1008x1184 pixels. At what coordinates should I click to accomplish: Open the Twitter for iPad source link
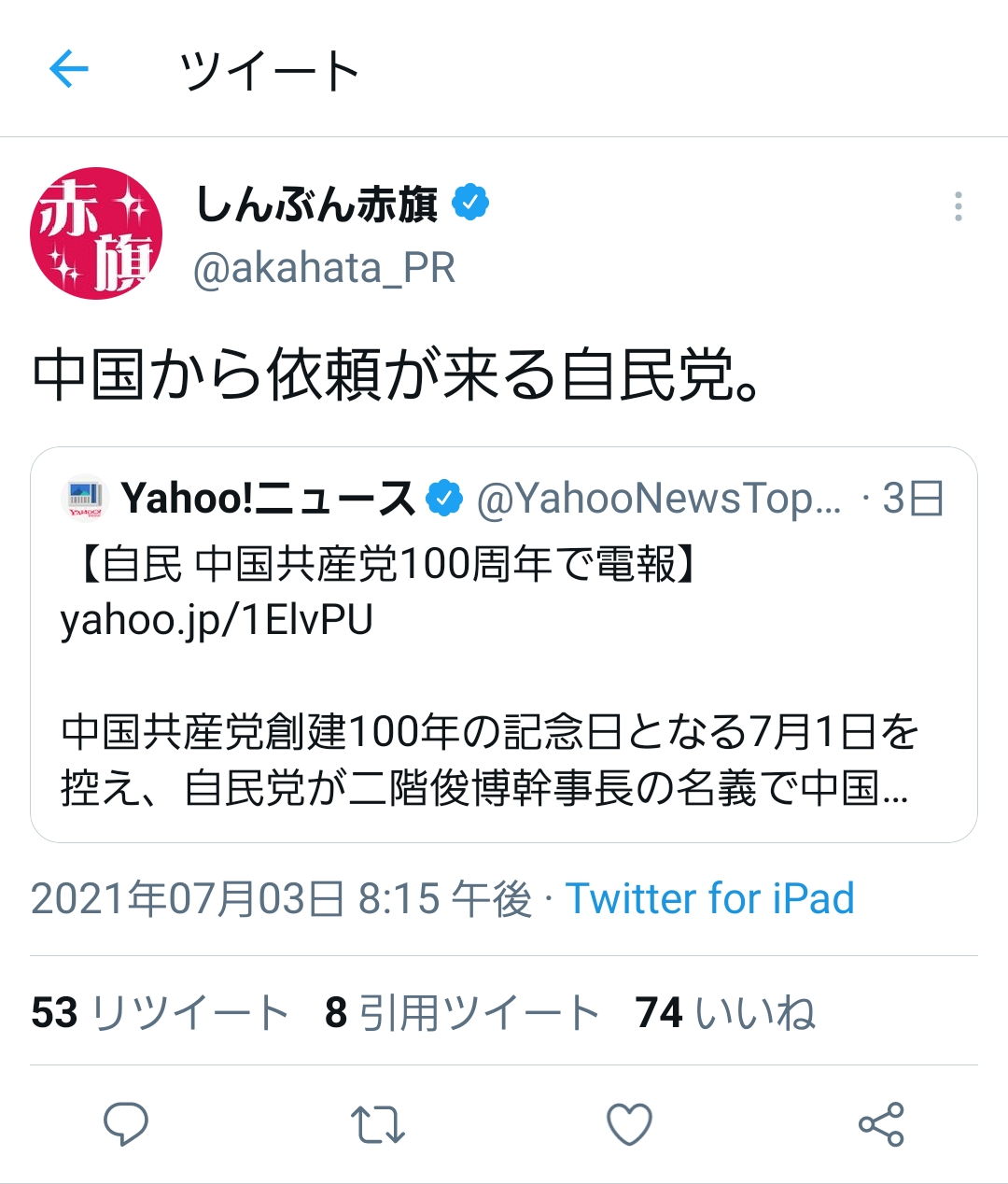pos(710,899)
